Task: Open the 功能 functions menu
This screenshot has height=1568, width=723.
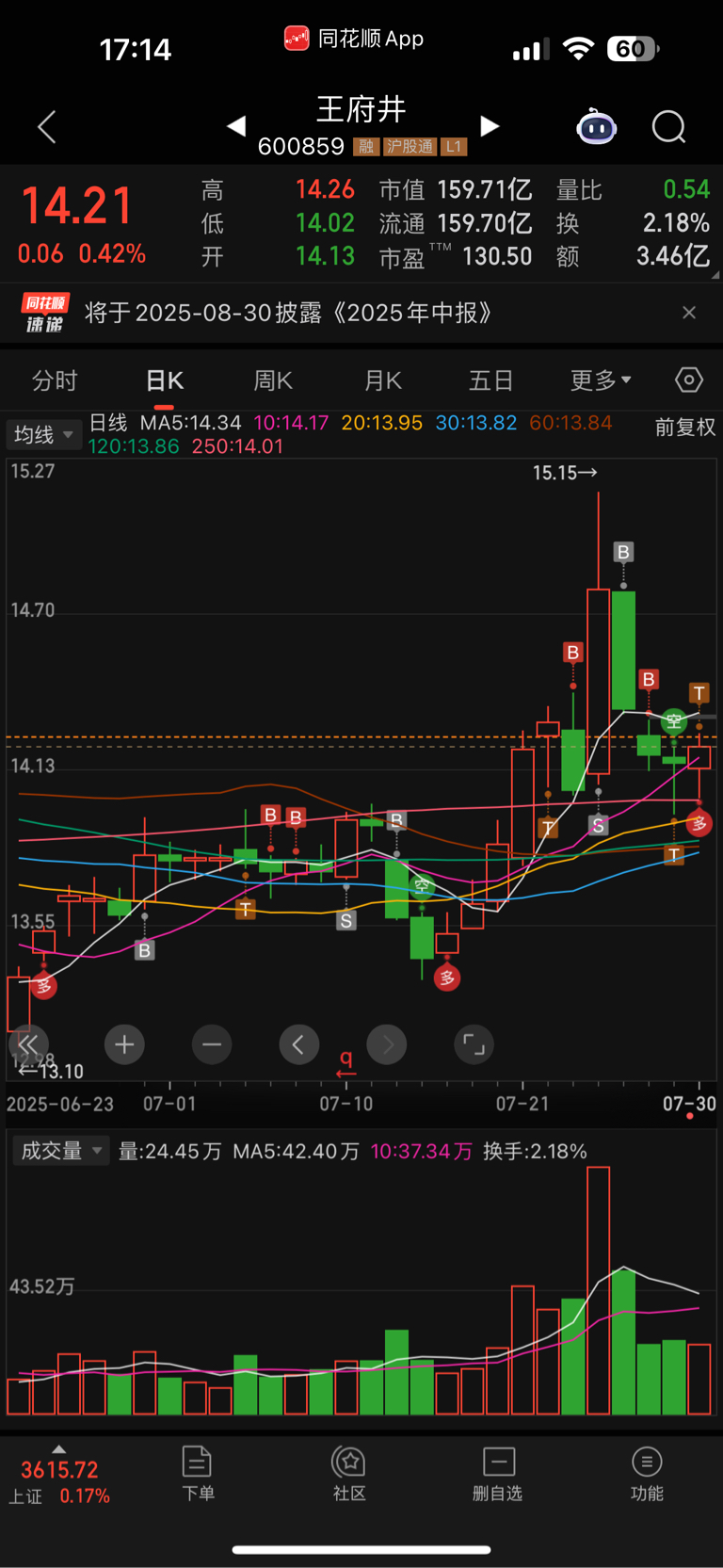Action: point(647,1475)
